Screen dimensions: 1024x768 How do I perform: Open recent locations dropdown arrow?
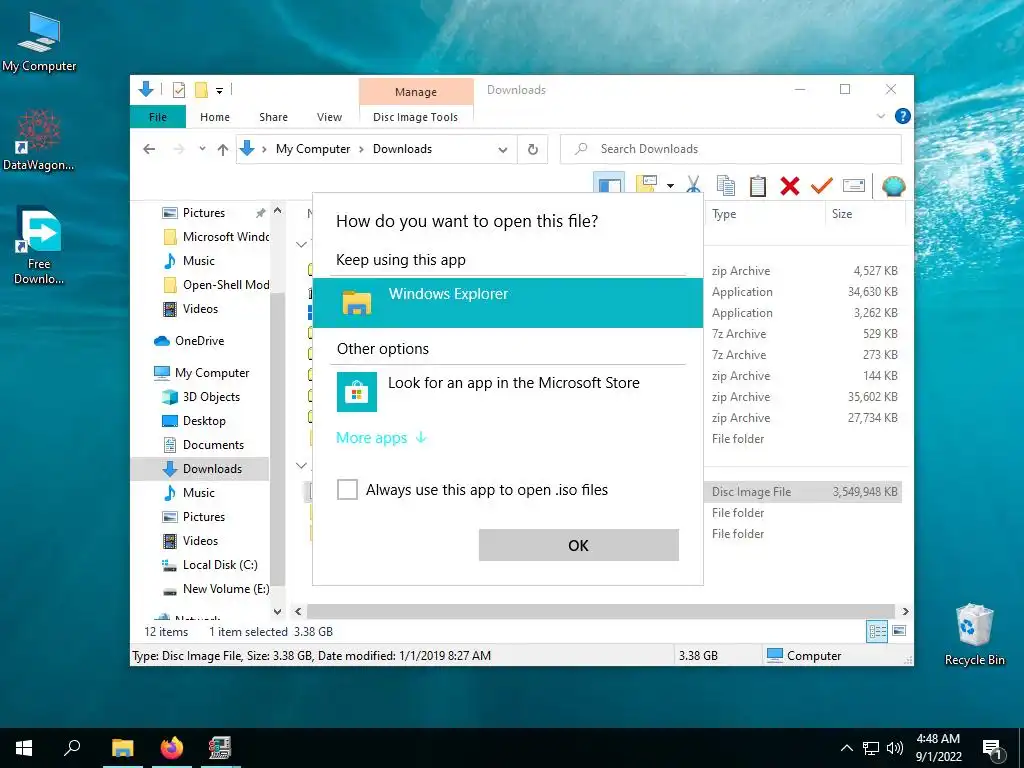(202, 149)
